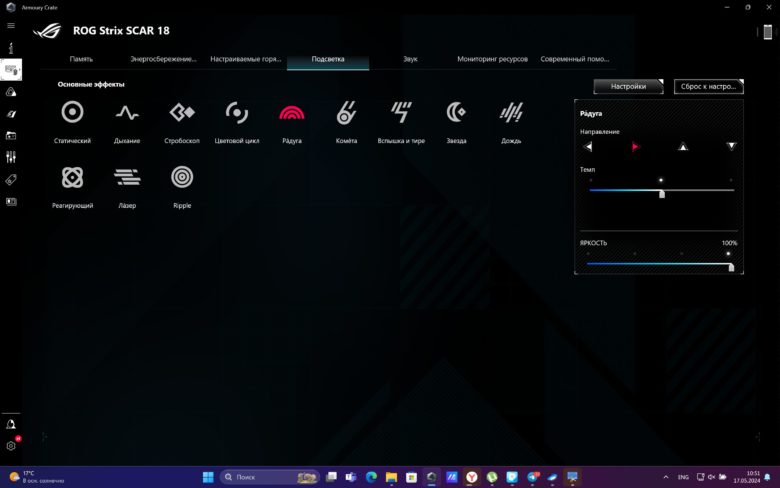Set brightness to lowest level dot
Image resolution: width=780 pixels, height=488 pixels.
588,254
